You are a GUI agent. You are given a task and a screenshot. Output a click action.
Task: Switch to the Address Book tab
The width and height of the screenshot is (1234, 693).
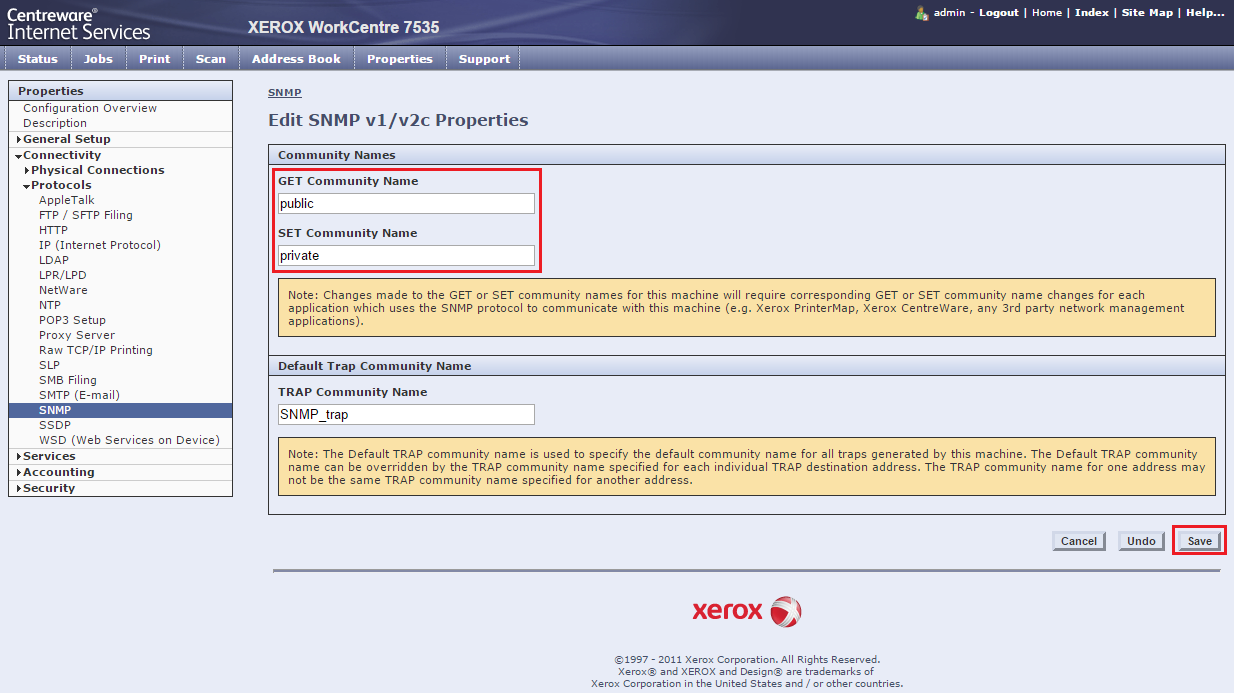click(296, 59)
